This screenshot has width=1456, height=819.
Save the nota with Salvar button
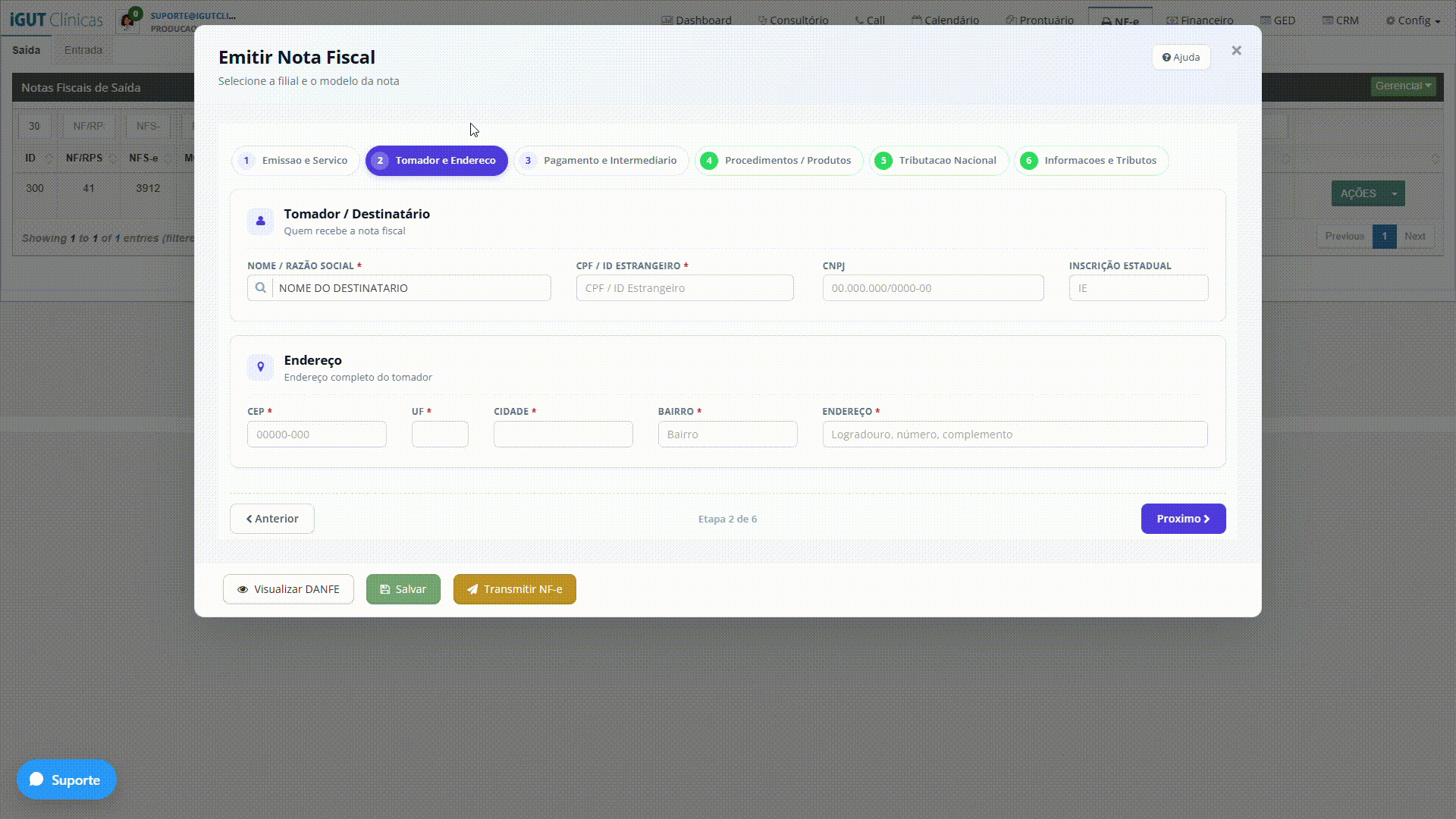pyautogui.click(x=403, y=589)
